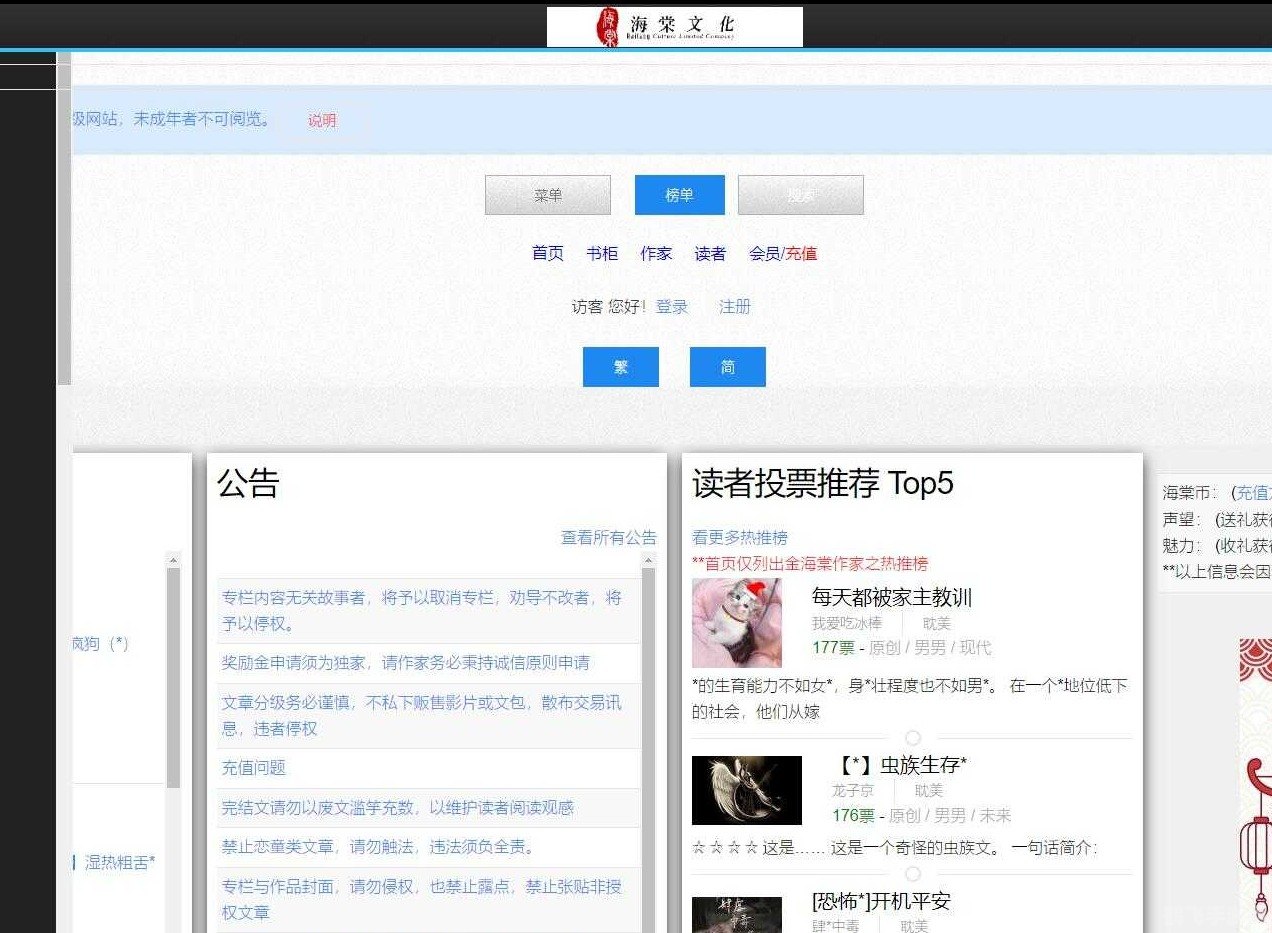Click the 海棠文化 logo at top
Viewport: 1272px width, 933px height.
tap(674, 25)
